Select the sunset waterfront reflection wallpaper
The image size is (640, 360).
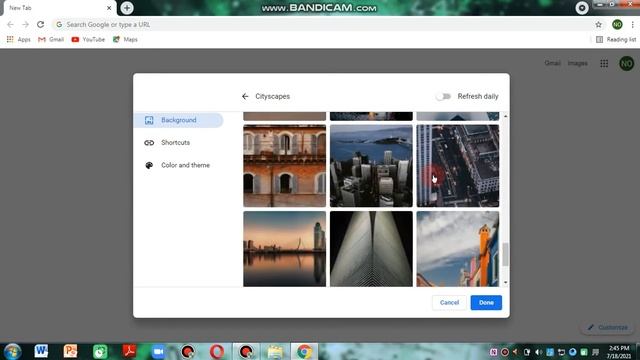point(284,249)
